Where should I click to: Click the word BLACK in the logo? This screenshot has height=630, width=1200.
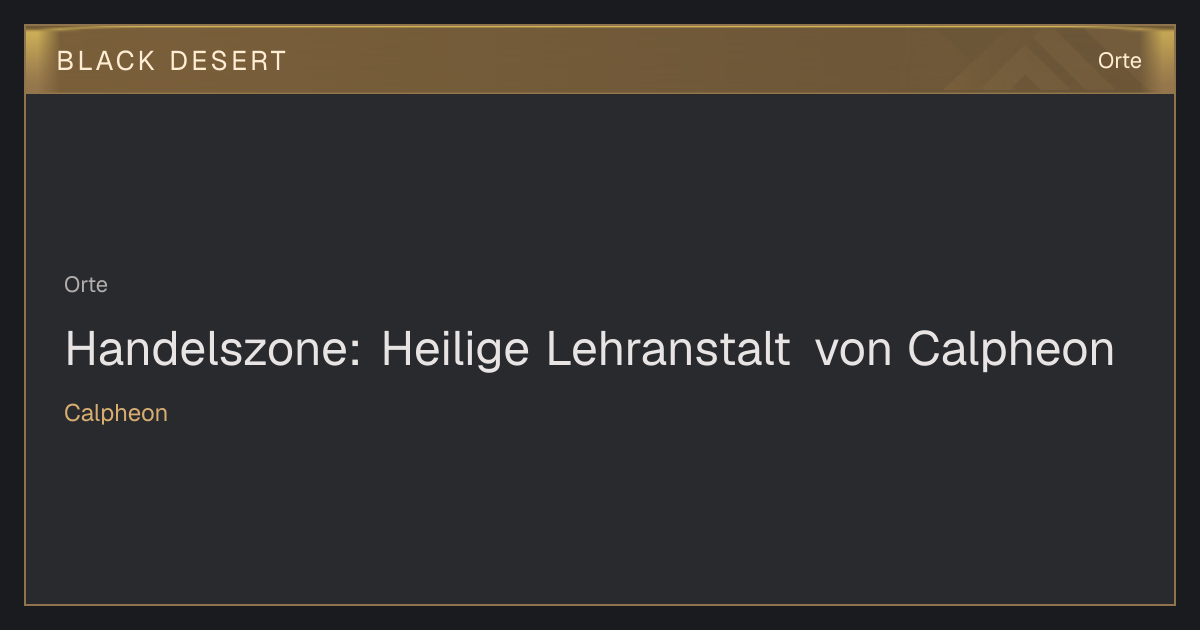click(x=106, y=61)
